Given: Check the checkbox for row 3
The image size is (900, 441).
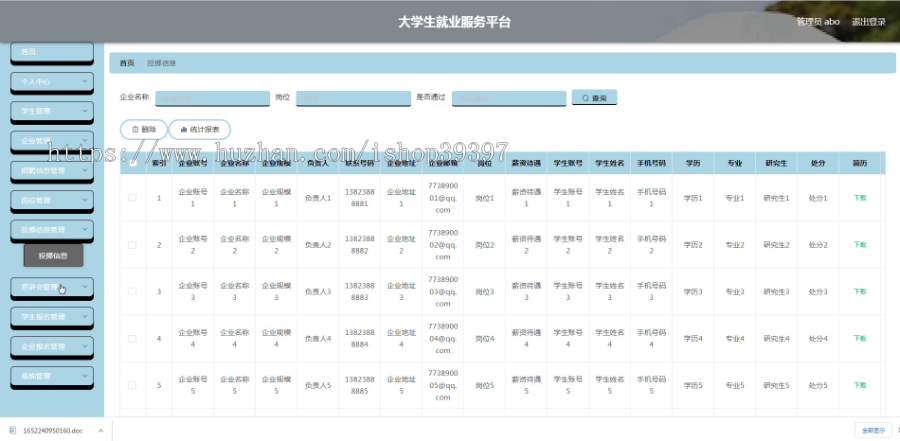Looking at the screenshot, I should pos(133,291).
